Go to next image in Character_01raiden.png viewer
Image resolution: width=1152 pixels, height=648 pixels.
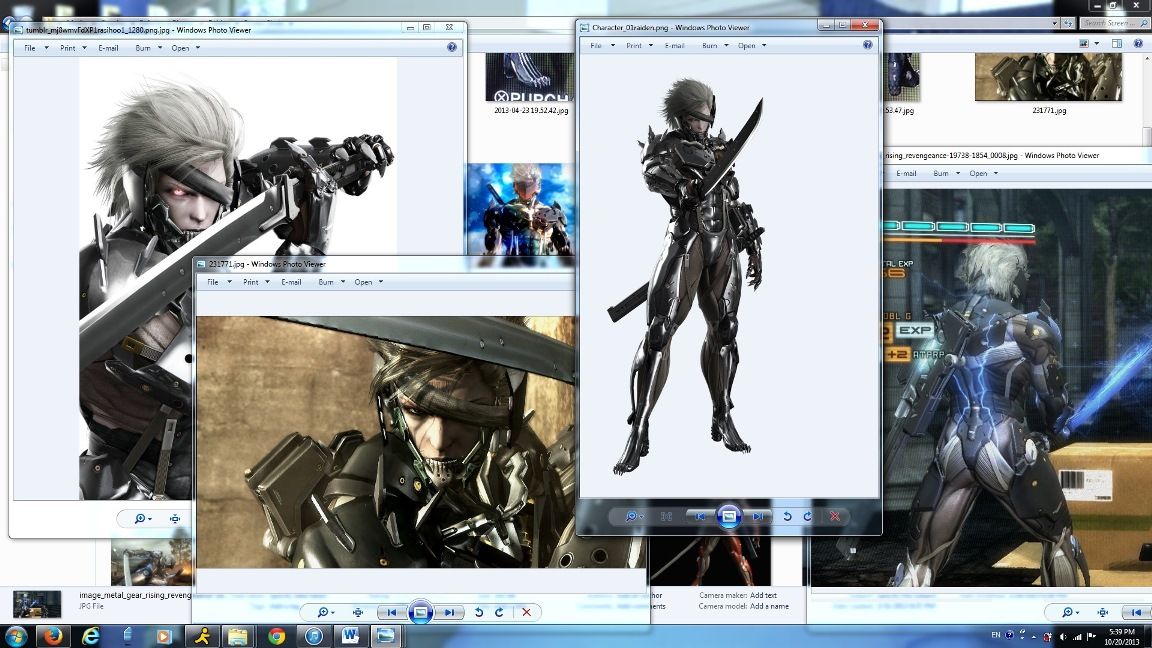(757, 516)
